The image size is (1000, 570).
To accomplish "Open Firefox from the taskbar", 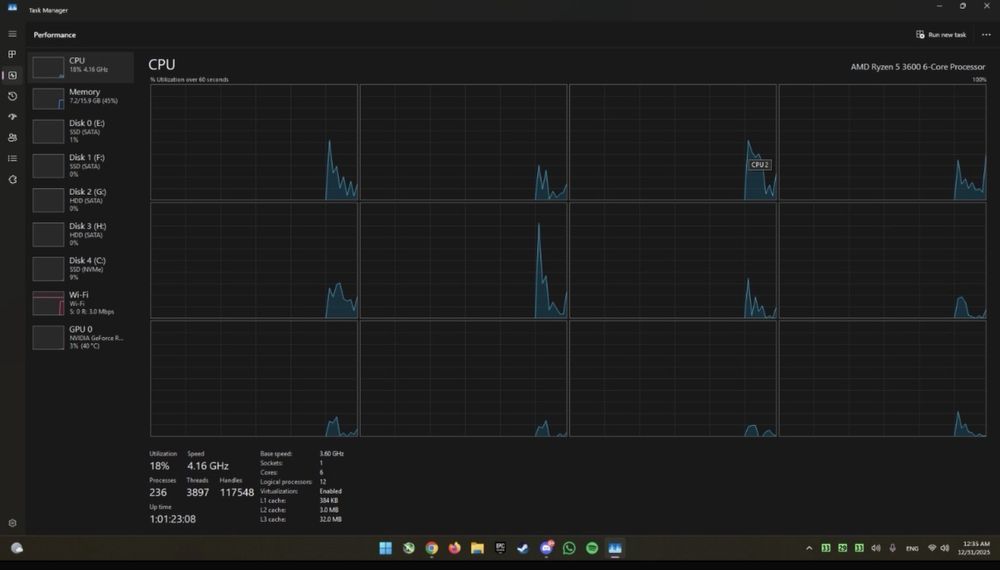I will click(x=455, y=548).
